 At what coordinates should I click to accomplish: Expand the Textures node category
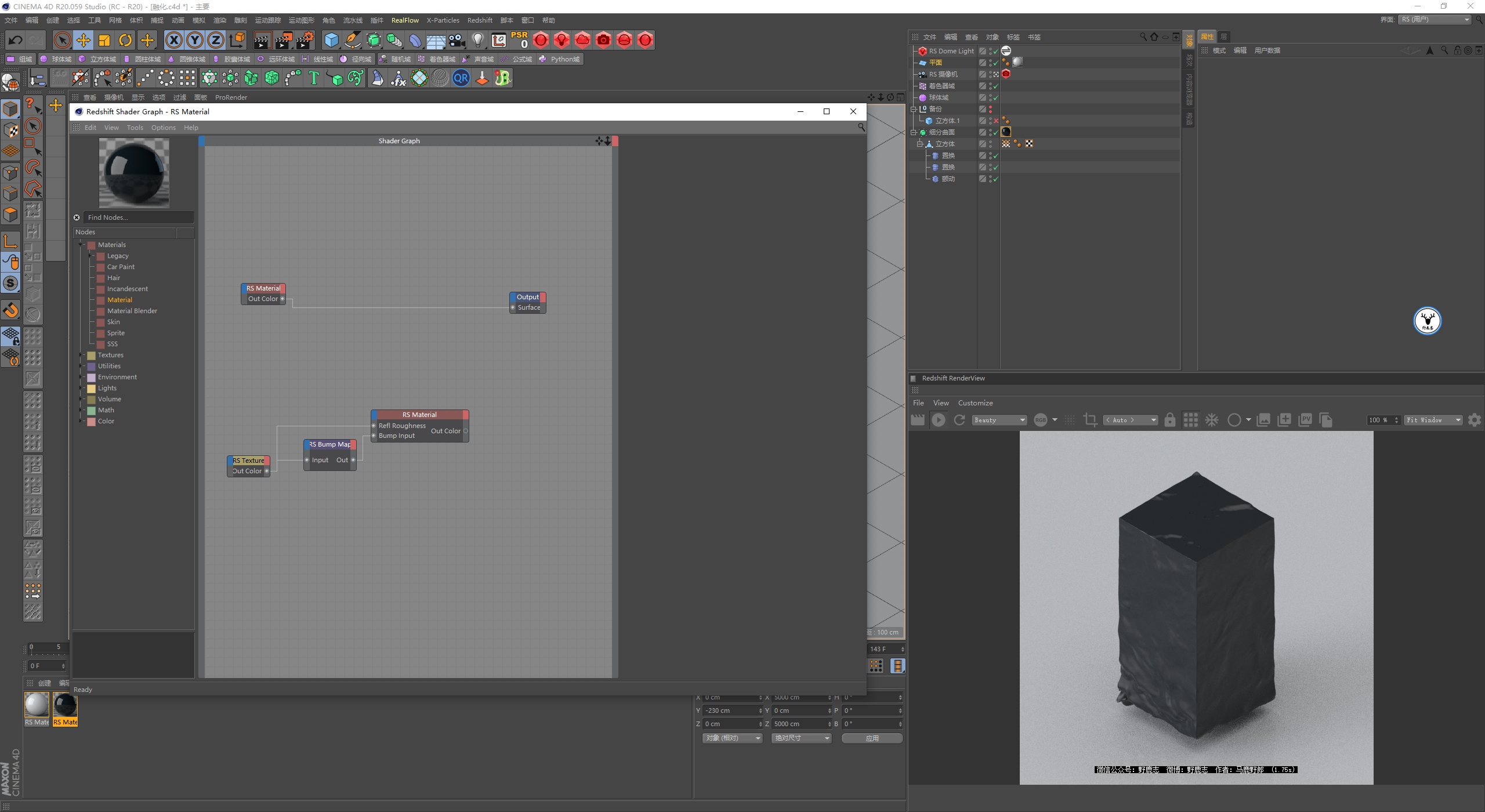tap(81, 355)
